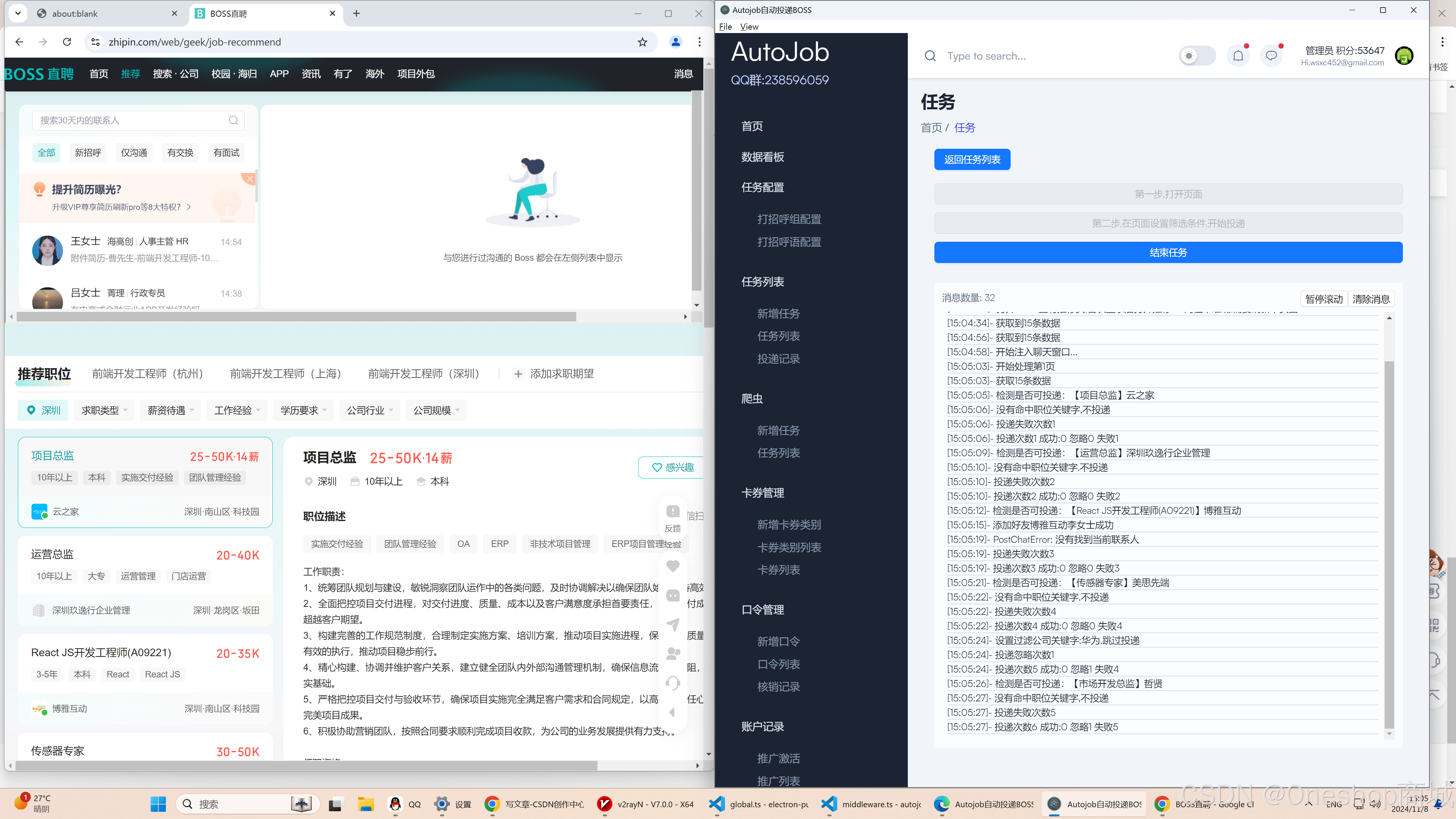Expand the 薪资待遇 dropdown filter

coord(170,411)
